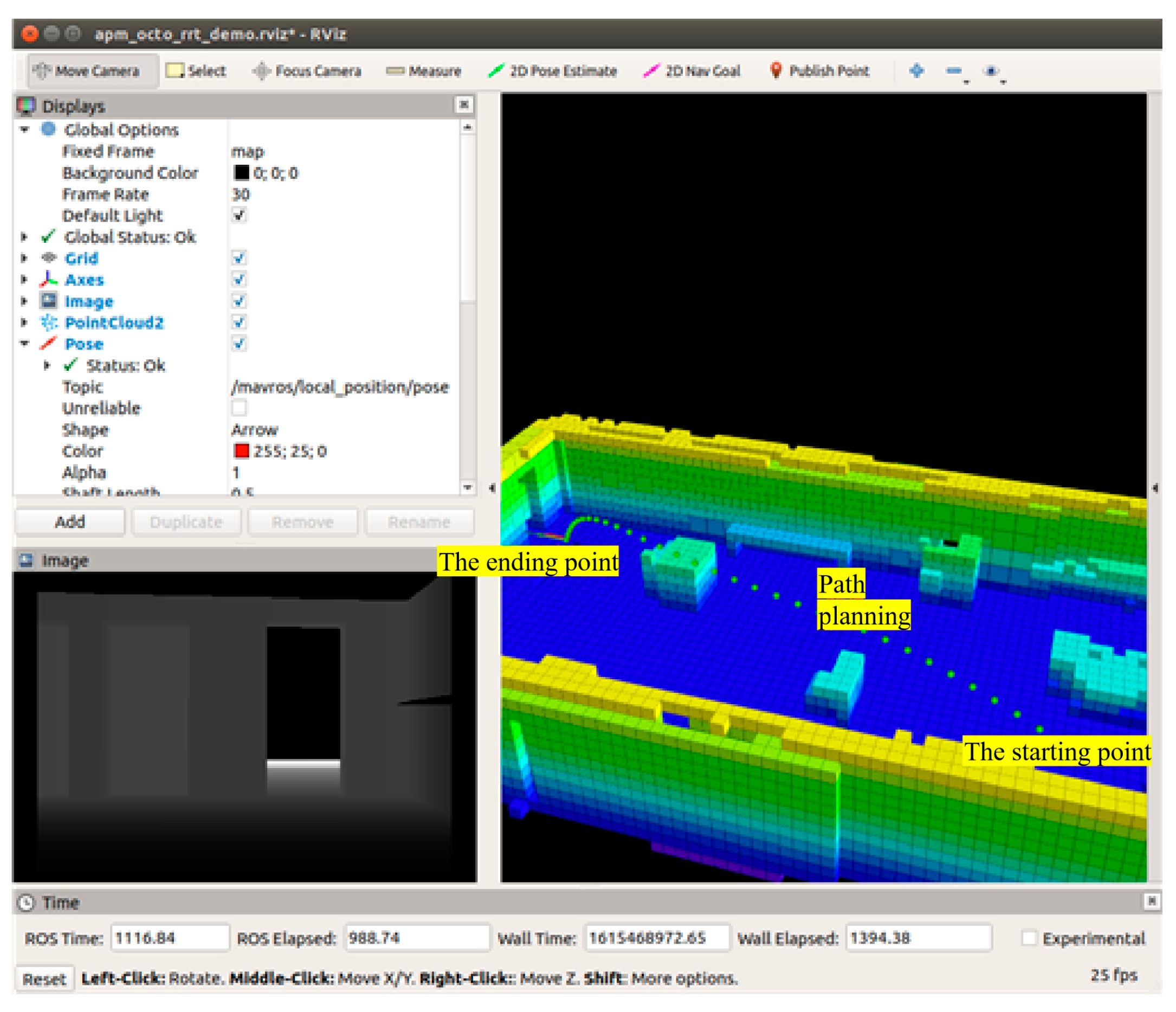Tick the Experimental checkbox
This screenshot has height=1012, width=1176.
point(1029,938)
